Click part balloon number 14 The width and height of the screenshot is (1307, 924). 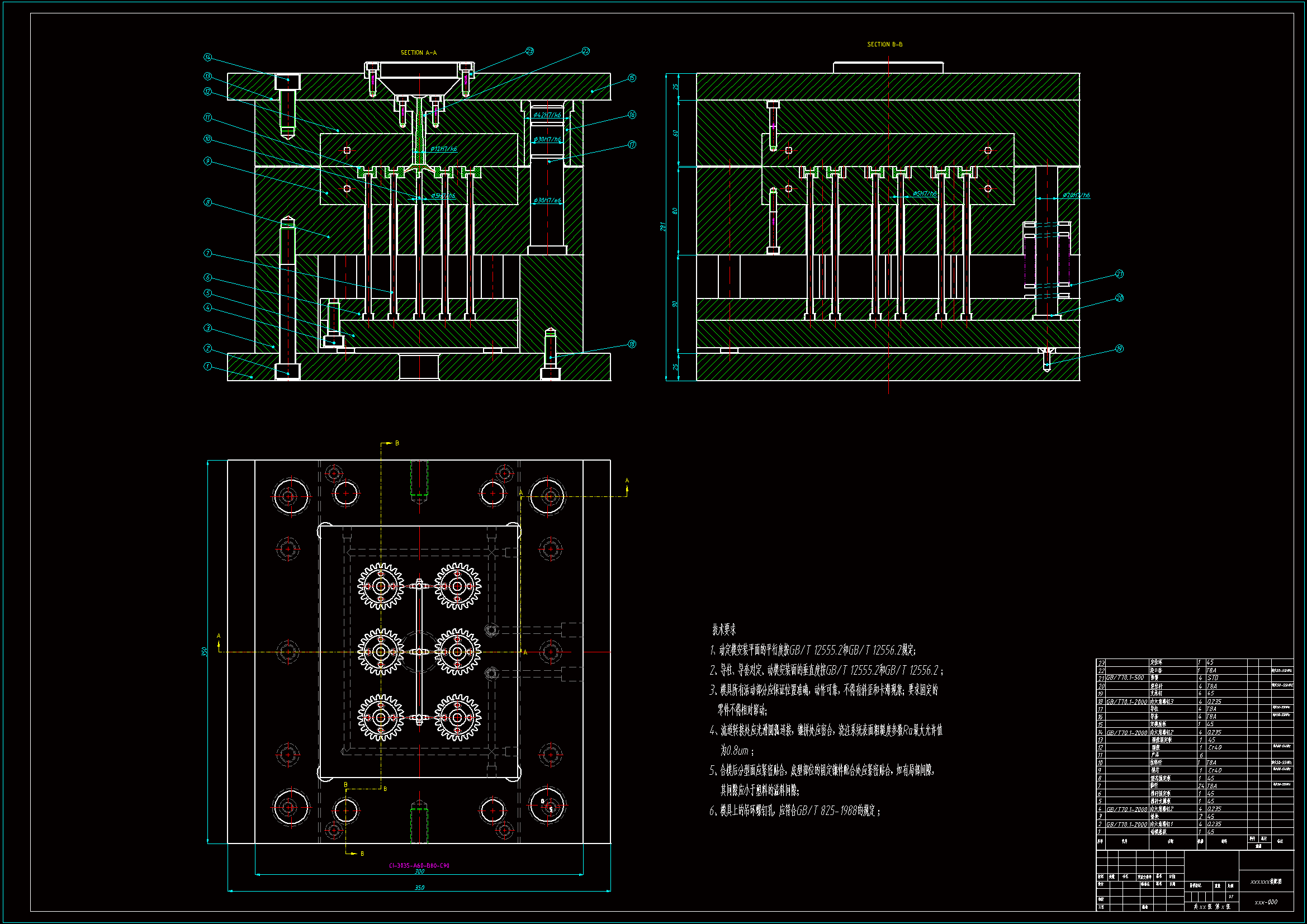[207, 57]
